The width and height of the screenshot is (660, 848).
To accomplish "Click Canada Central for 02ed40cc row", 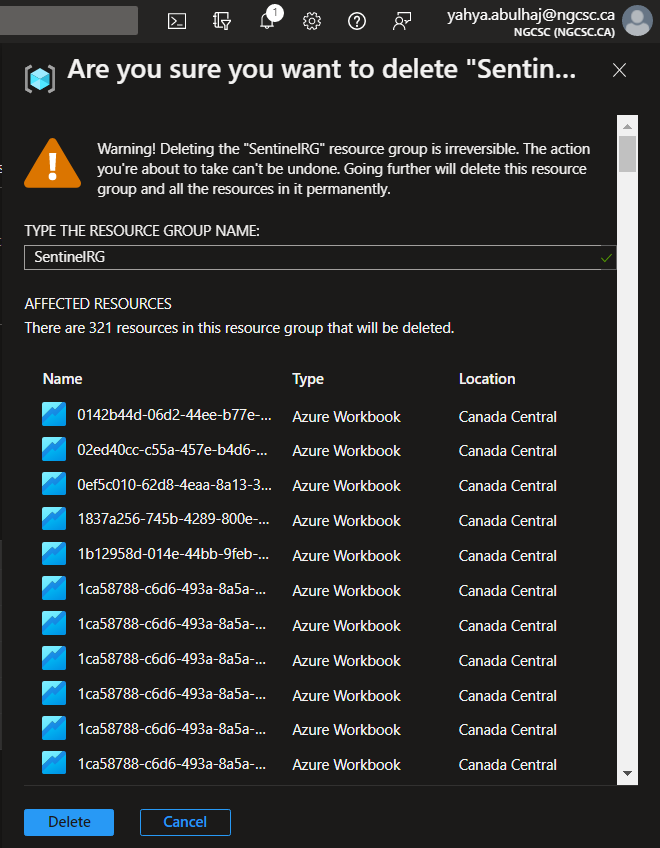I will [x=507, y=451].
